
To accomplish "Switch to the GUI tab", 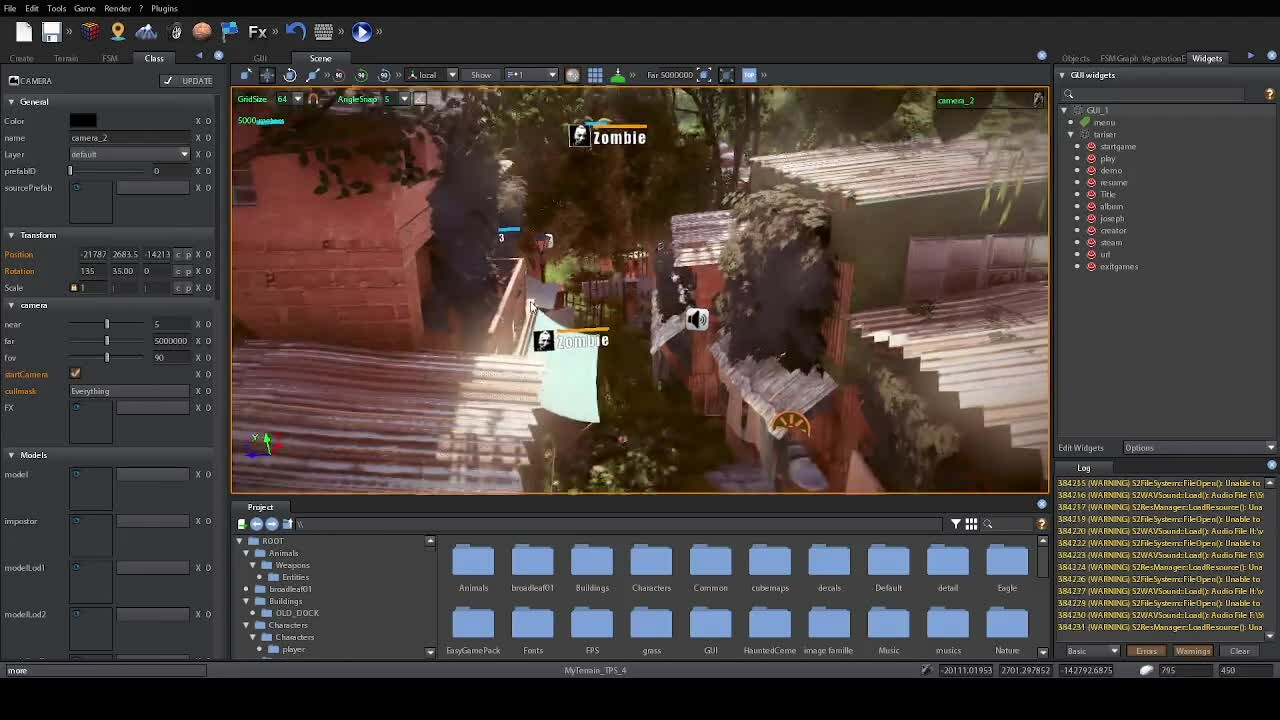I will click(260, 58).
